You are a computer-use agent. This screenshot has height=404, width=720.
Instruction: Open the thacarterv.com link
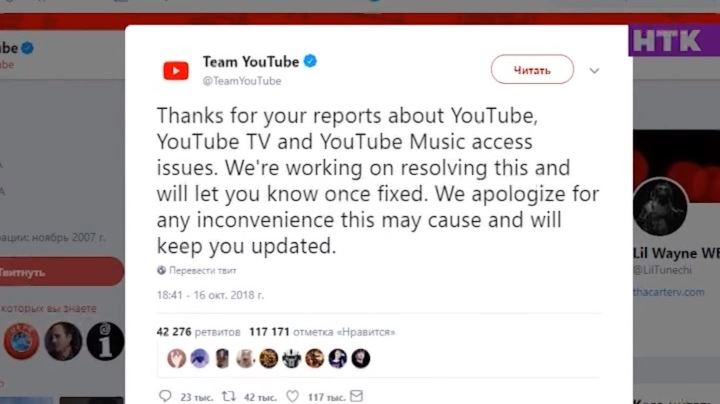669,292
